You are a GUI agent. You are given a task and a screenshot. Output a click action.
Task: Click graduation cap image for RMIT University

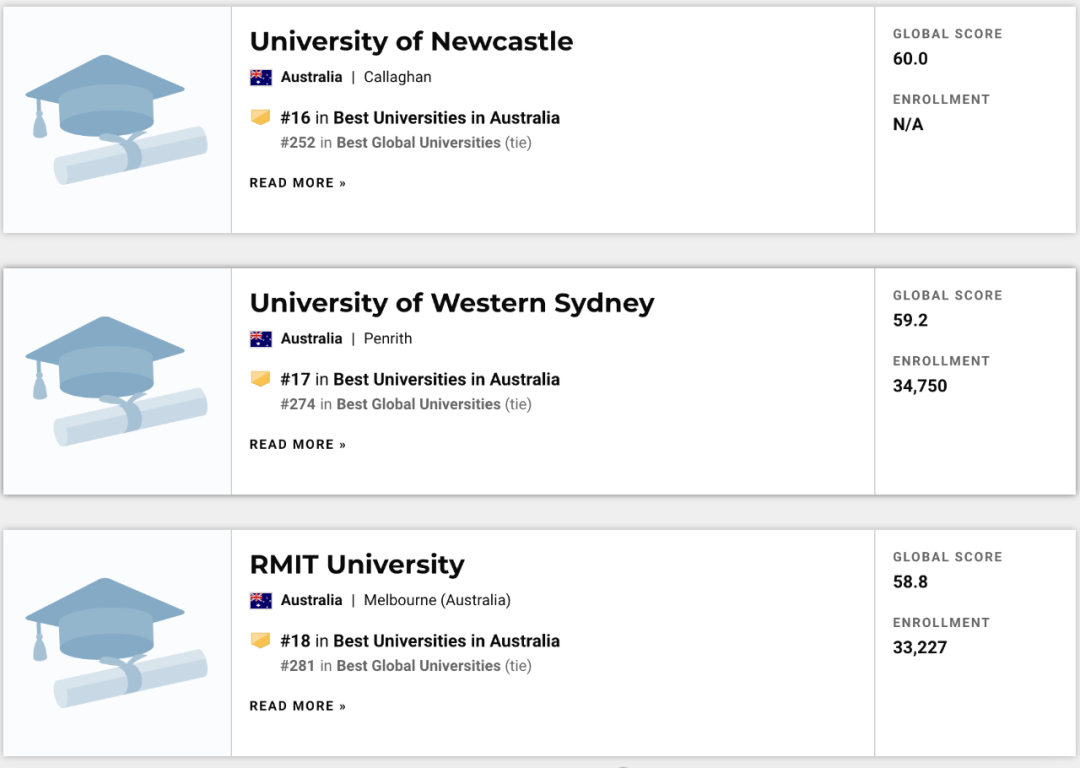pos(116,643)
